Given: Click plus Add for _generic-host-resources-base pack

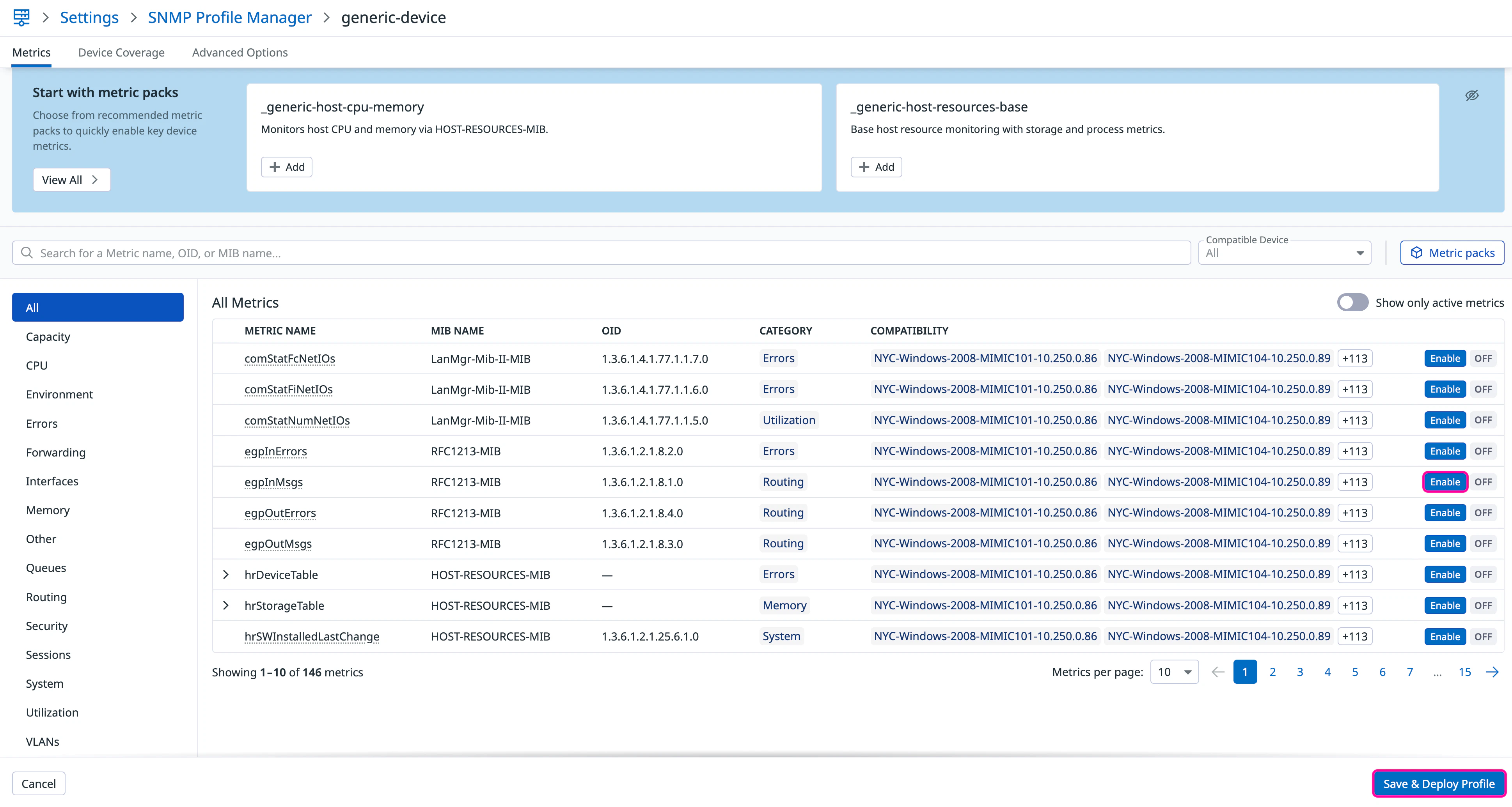Looking at the screenshot, I should coord(876,167).
